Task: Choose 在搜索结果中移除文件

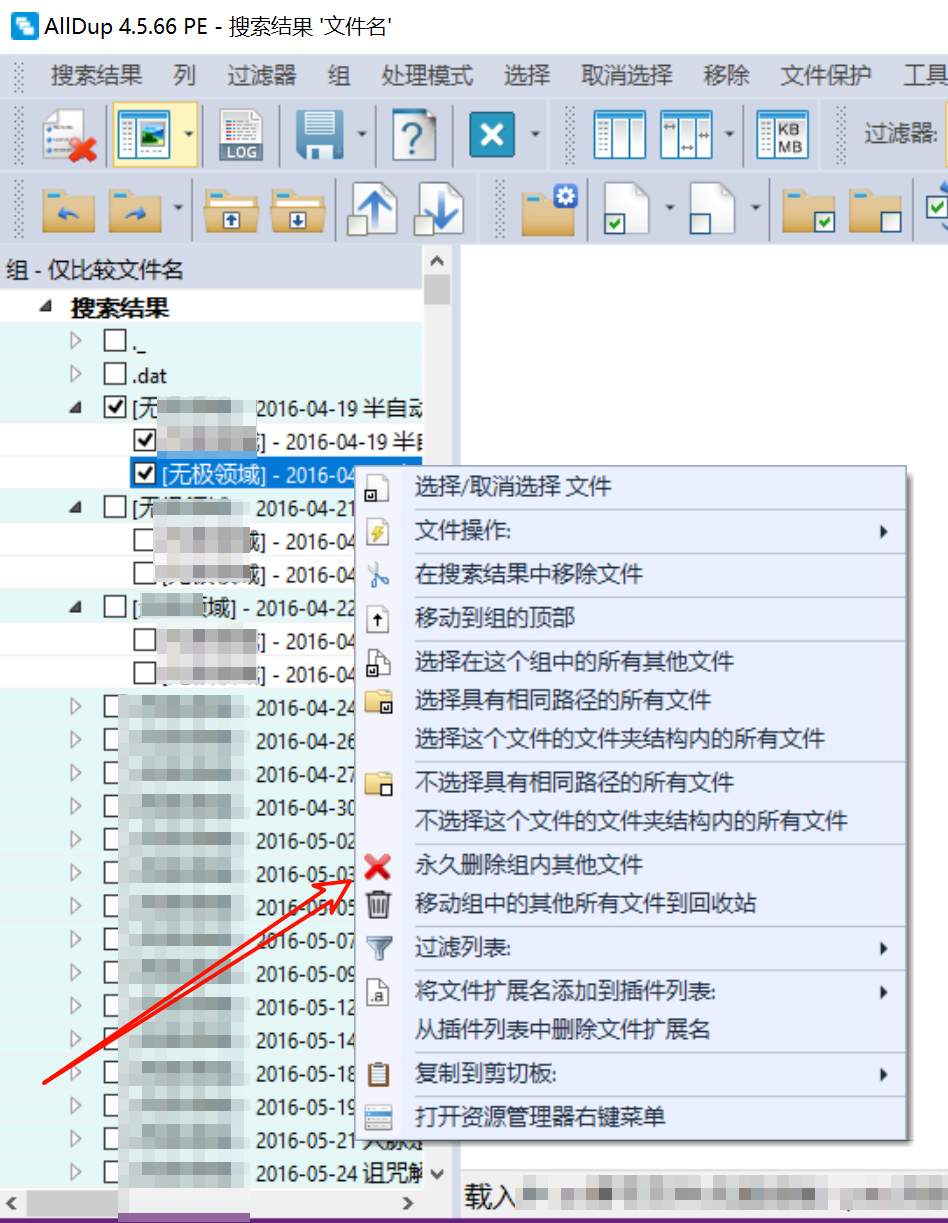Action: click(632, 575)
